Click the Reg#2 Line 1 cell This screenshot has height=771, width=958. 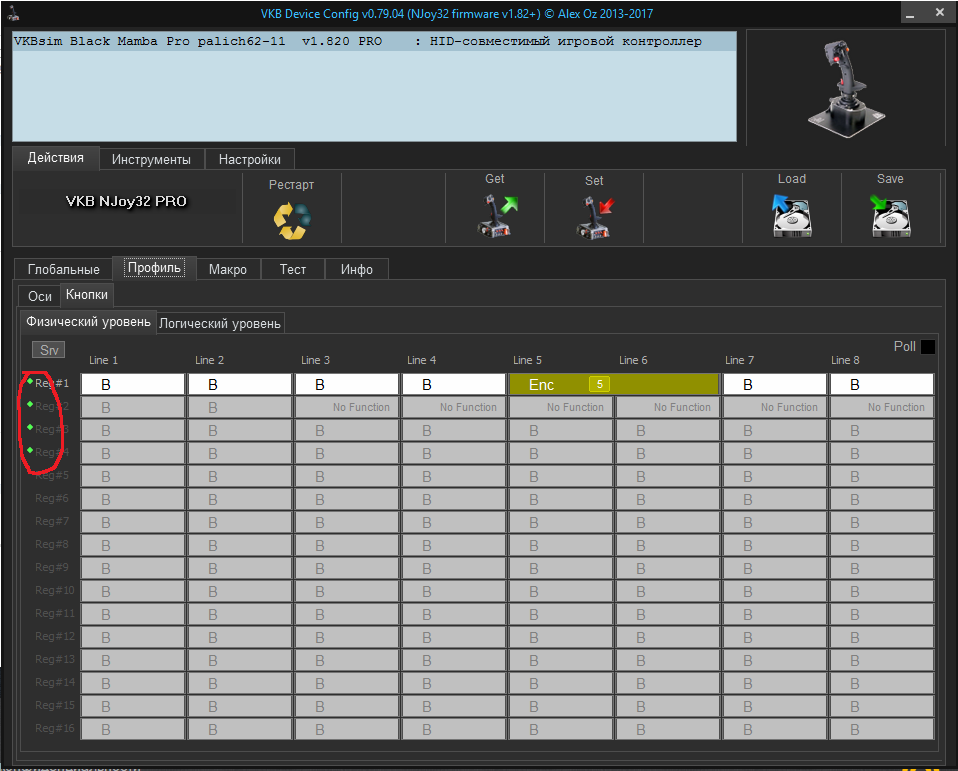(133, 407)
